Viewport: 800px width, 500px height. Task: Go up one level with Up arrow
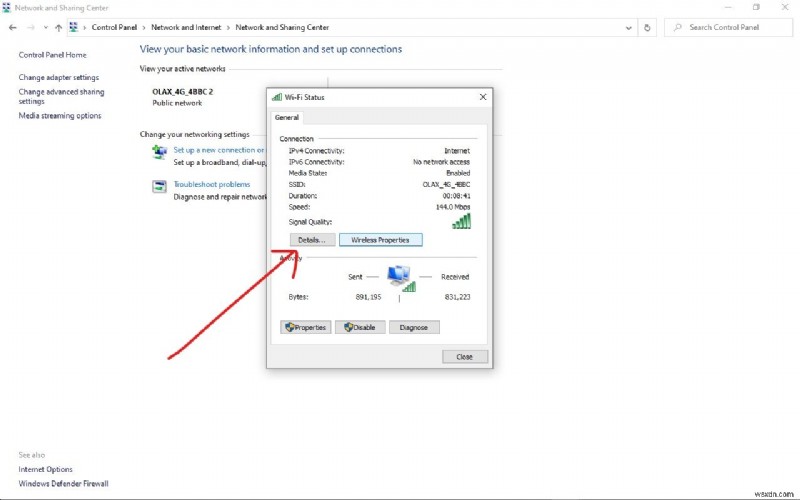(58, 28)
